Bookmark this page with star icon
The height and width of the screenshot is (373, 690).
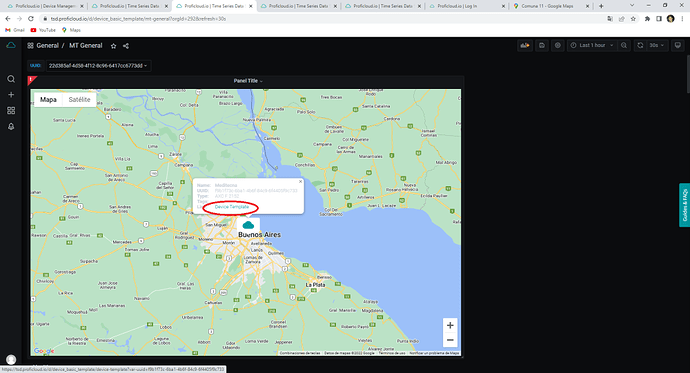point(633,19)
